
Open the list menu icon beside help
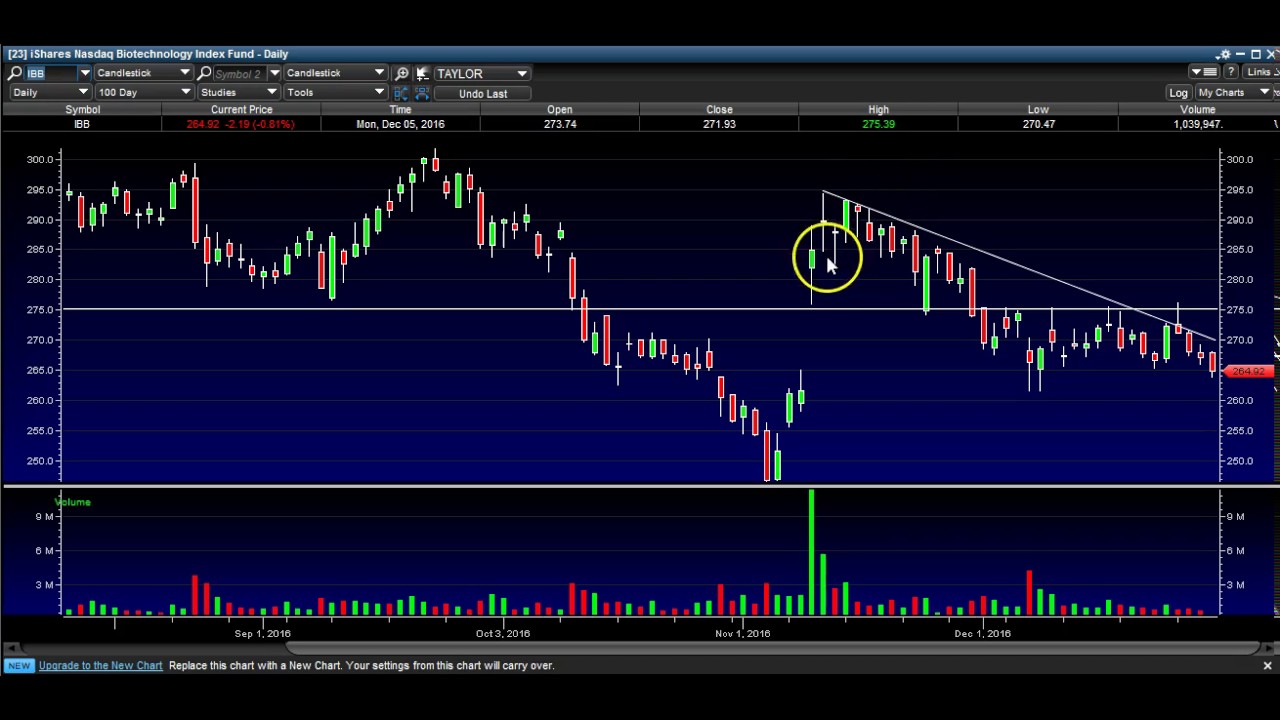click(x=1204, y=72)
